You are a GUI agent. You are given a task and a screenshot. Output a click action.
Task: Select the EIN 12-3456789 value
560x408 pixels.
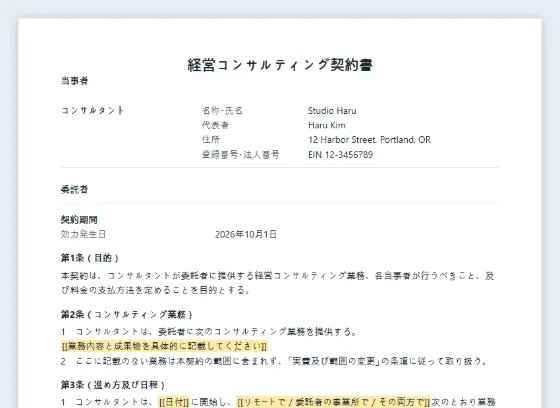340,155
